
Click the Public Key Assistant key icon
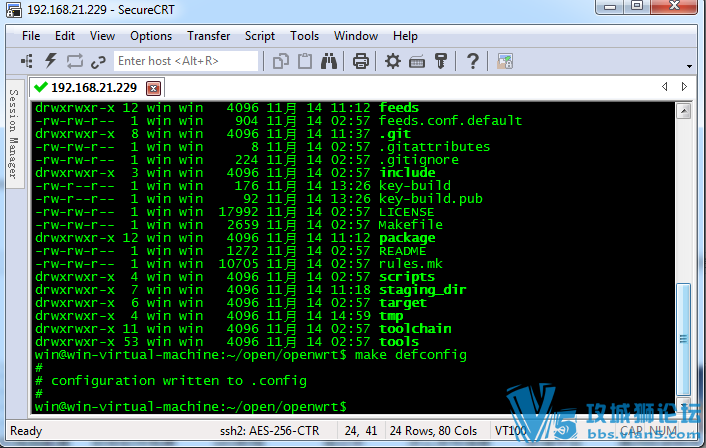coord(441,61)
